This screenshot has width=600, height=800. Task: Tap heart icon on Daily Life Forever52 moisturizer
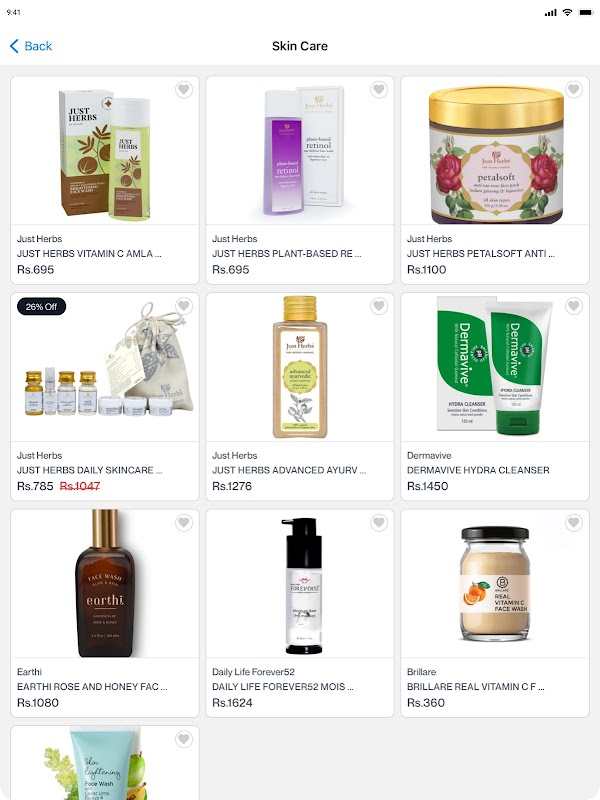tap(379, 522)
